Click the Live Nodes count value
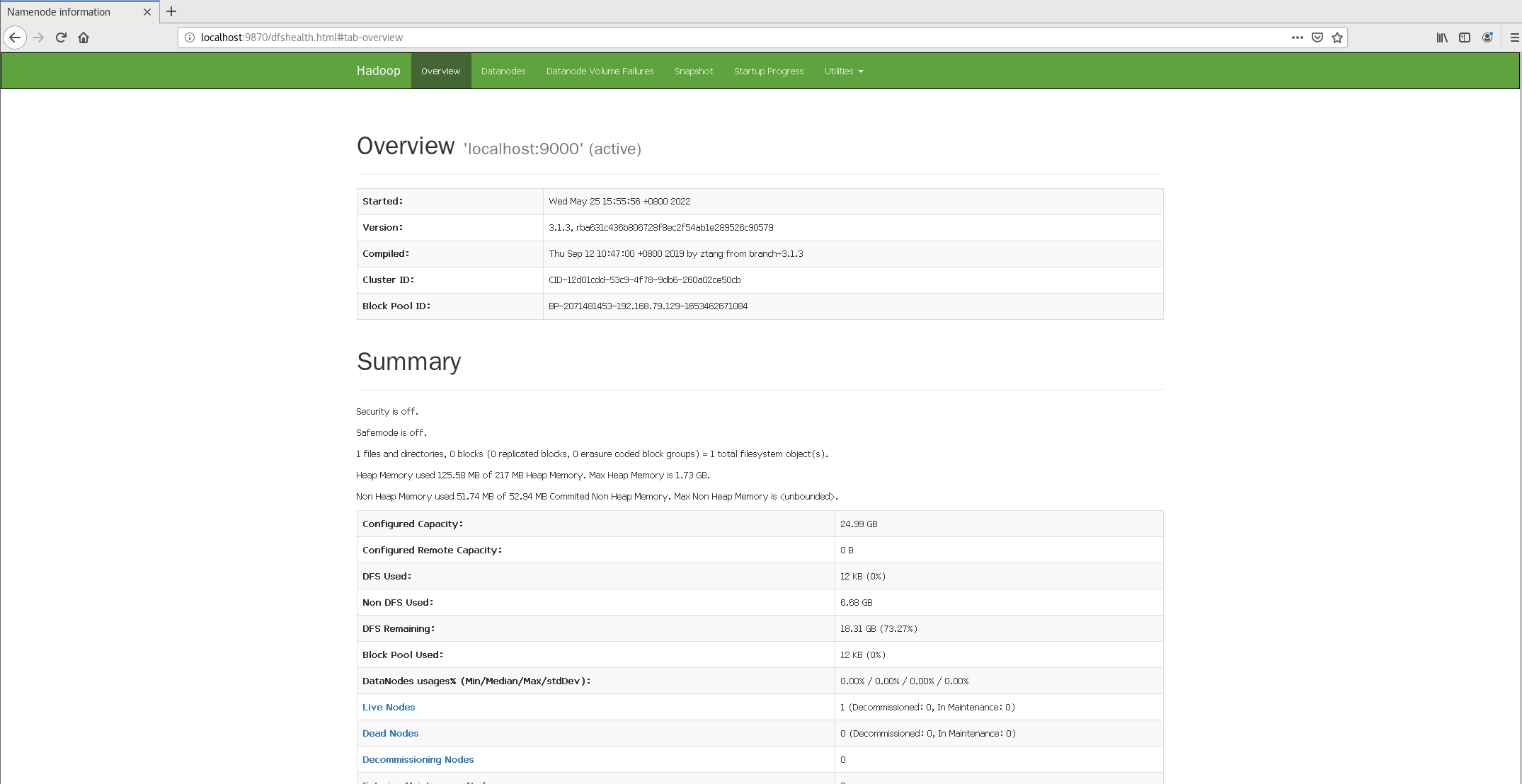The height and width of the screenshot is (784, 1522). pos(927,707)
